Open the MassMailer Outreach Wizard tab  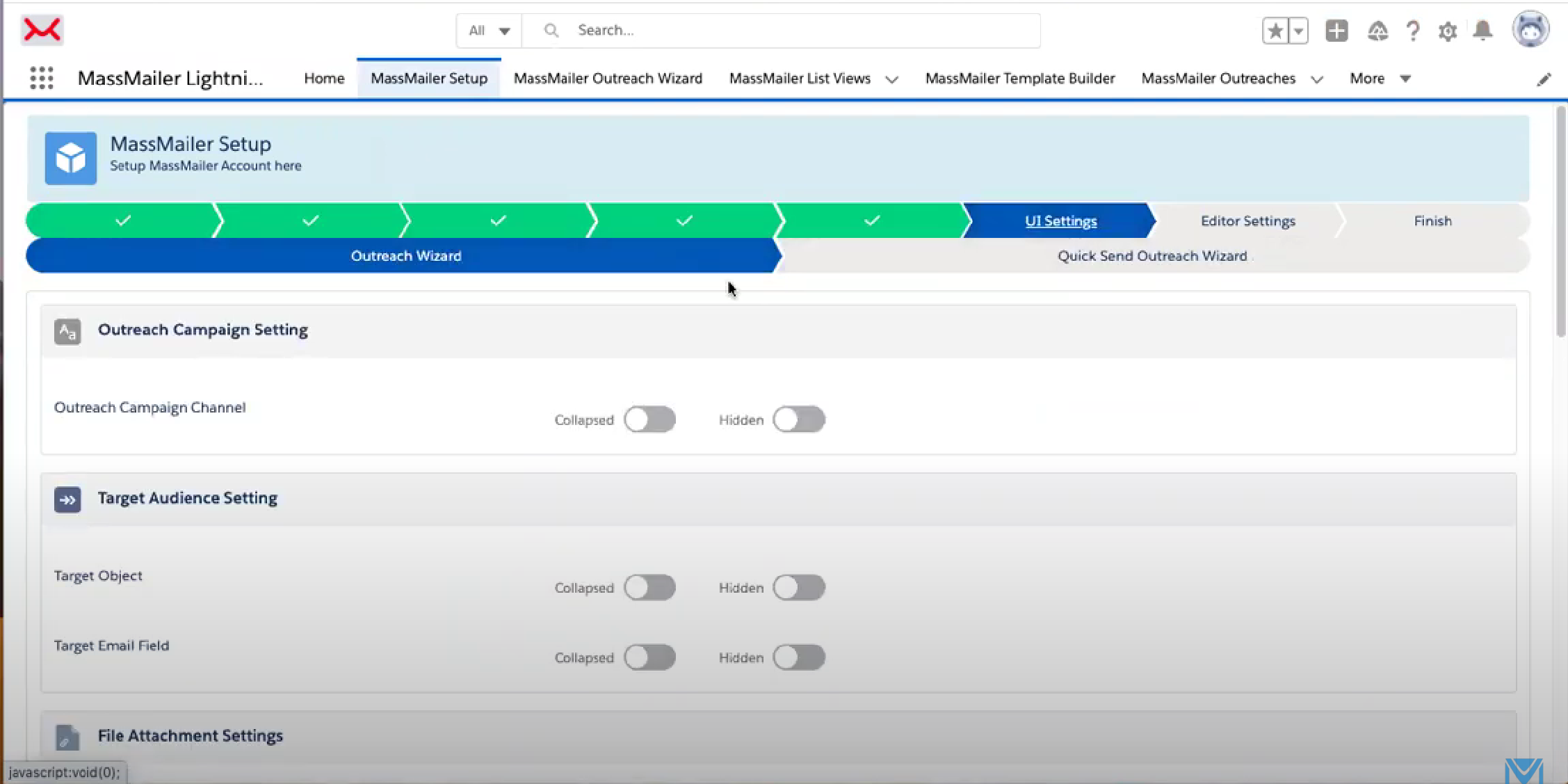tap(608, 78)
